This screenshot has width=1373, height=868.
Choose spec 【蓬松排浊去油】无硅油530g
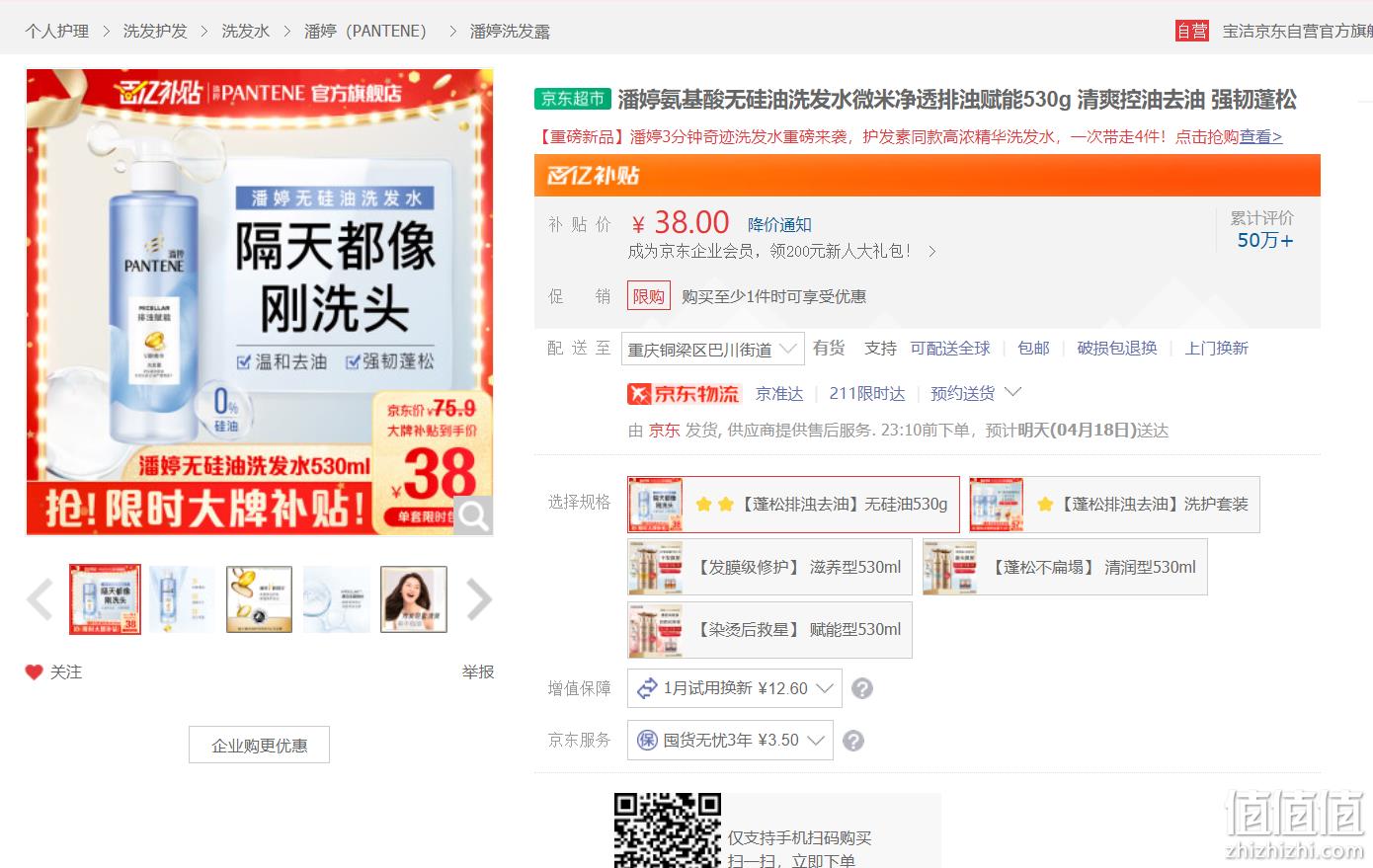pyautogui.click(x=793, y=505)
